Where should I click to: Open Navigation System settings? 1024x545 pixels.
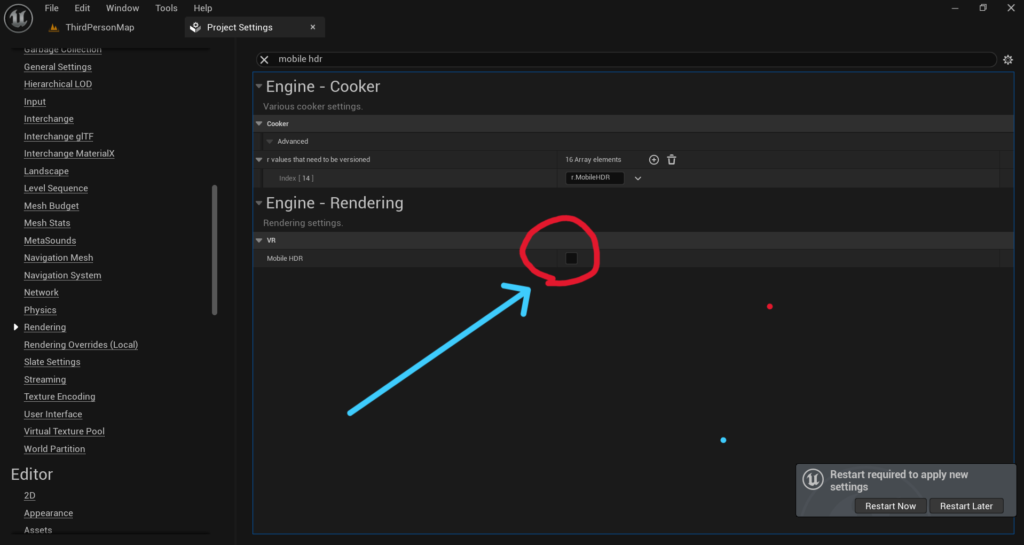click(63, 275)
